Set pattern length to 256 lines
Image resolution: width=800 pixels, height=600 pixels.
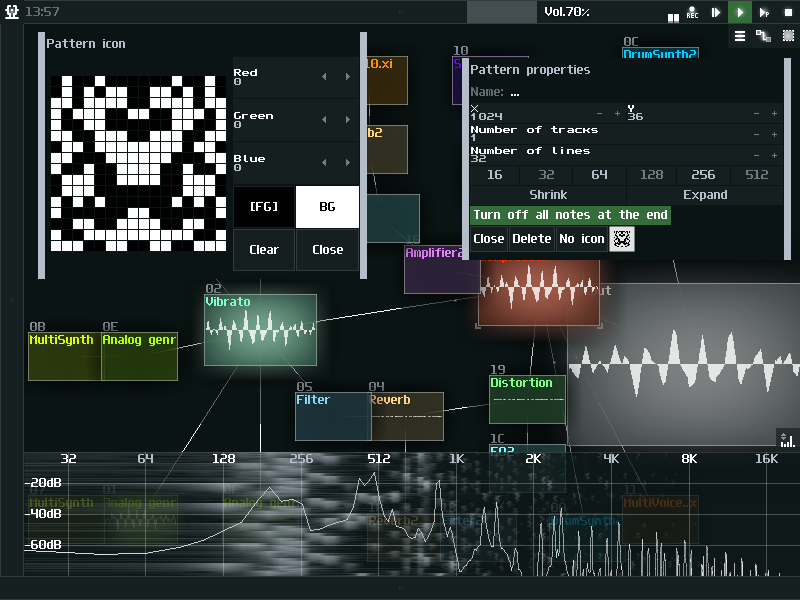coord(703,175)
